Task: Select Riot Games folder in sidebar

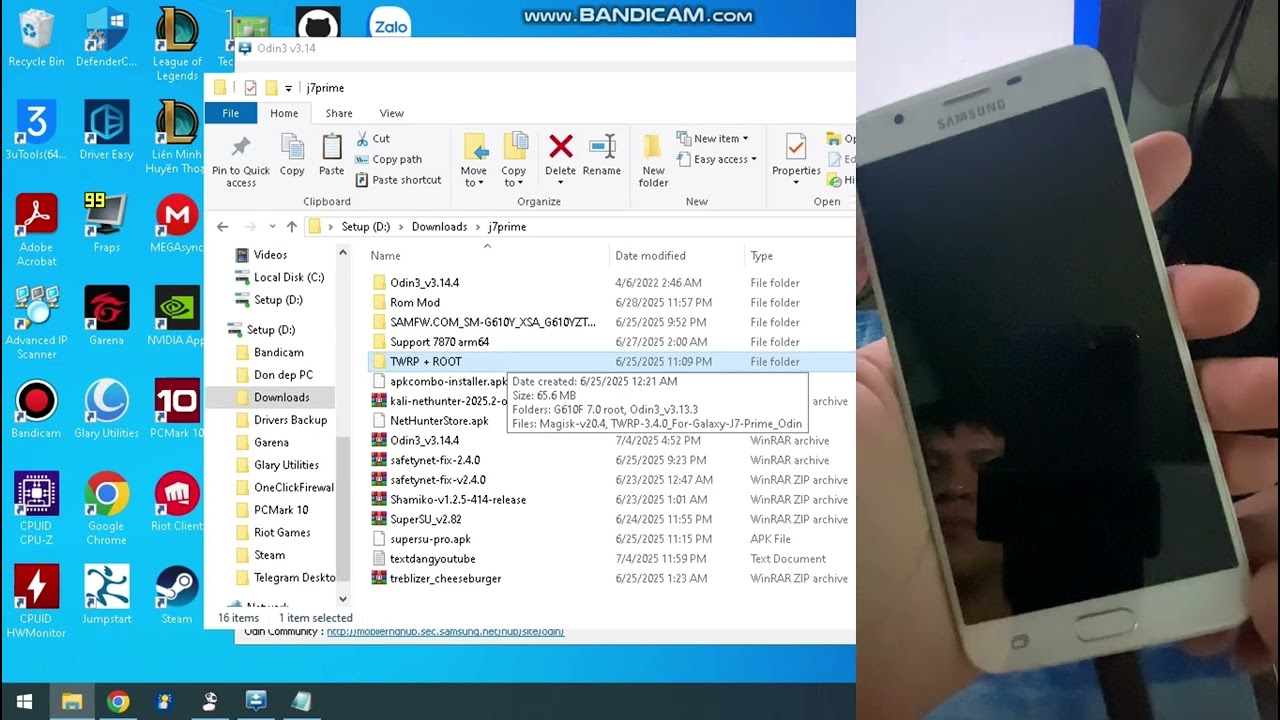Action: point(282,532)
